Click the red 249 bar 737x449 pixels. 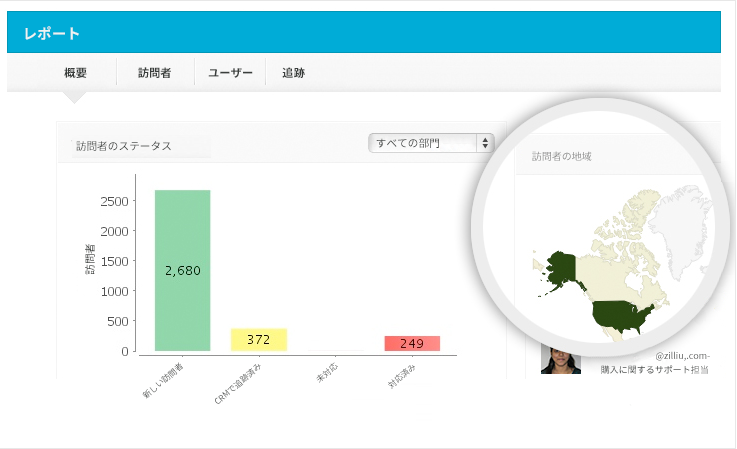tap(412, 343)
